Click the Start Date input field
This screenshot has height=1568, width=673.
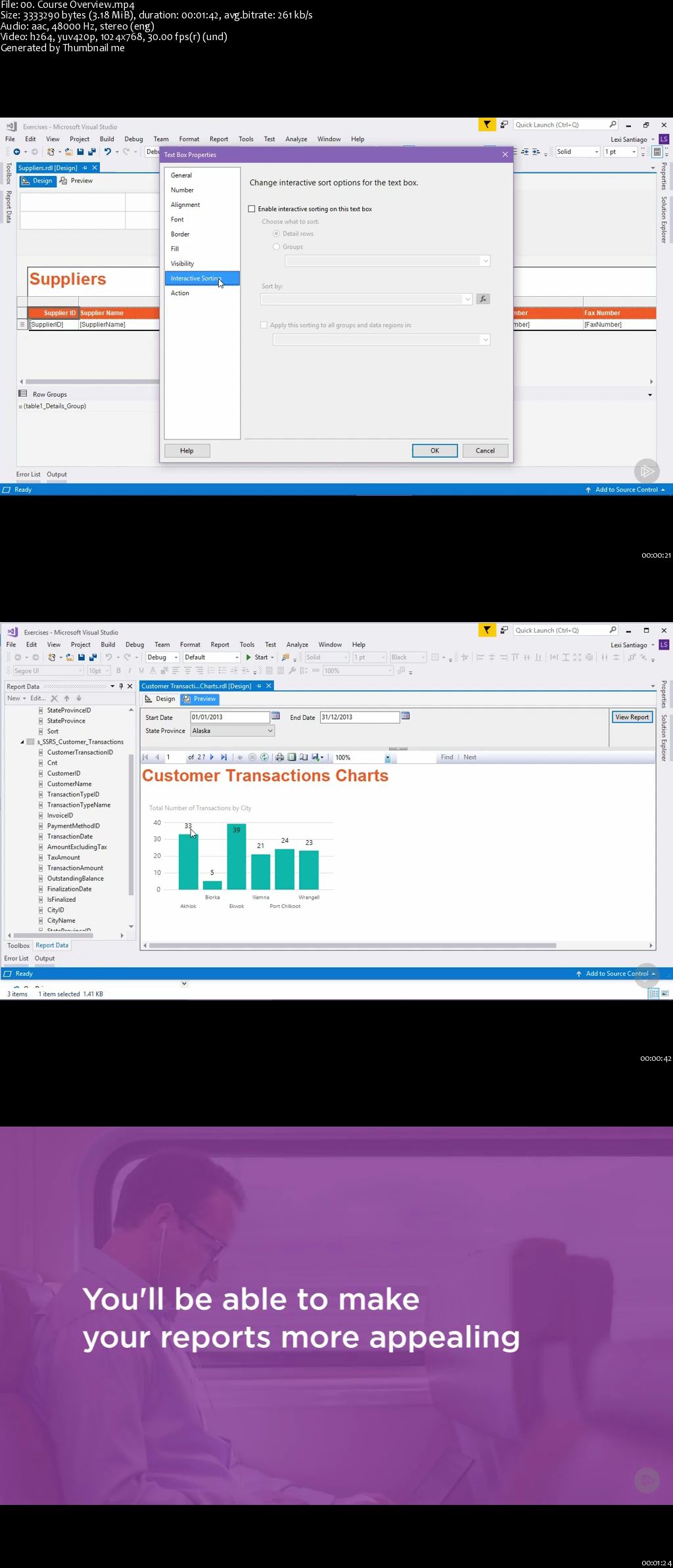(x=230, y=717)
